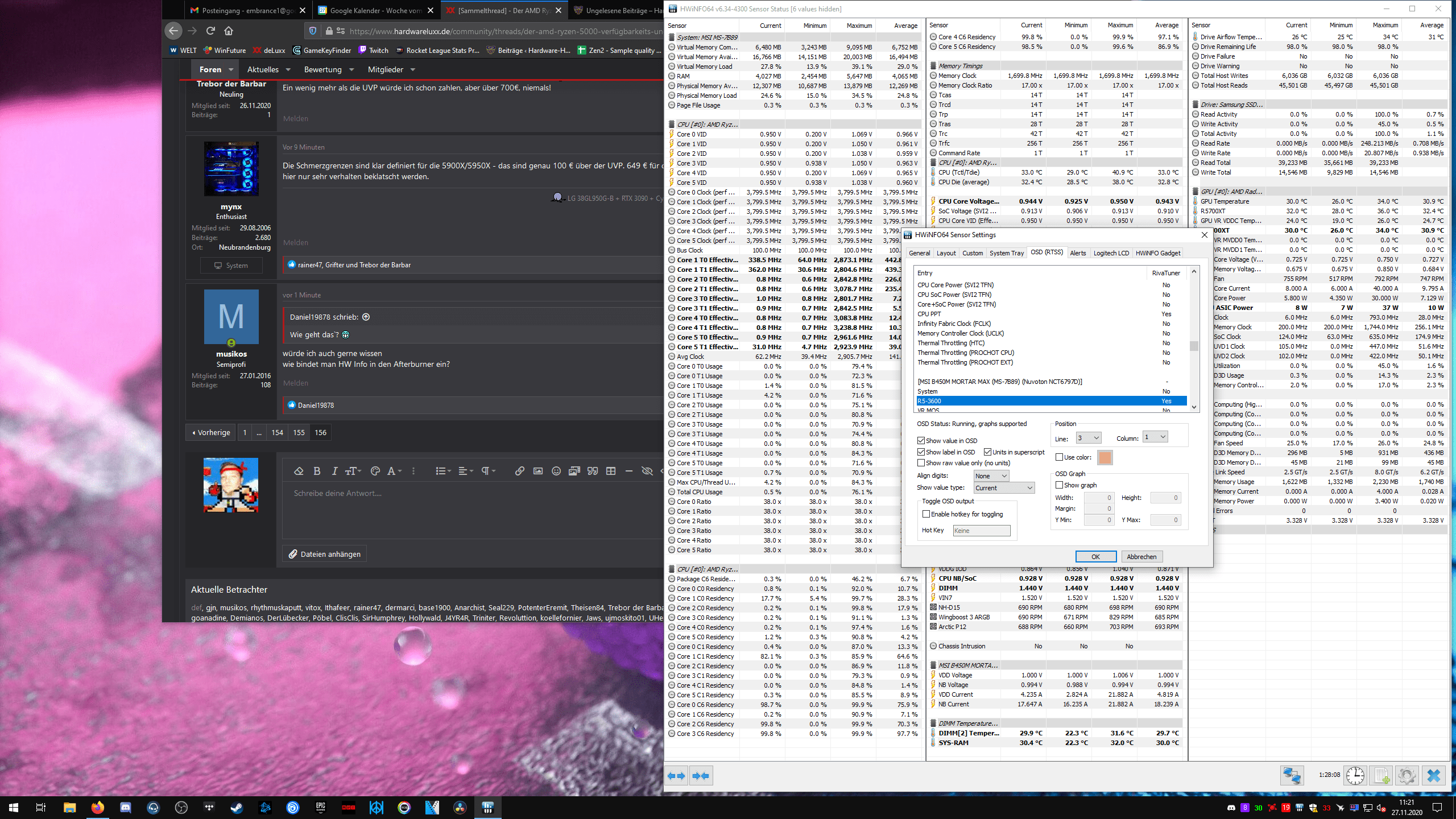The height and width of the screenshot is (819, 1456).
Task: Toggle bold in the forum reply editor
Action: (x=317, y=471)
